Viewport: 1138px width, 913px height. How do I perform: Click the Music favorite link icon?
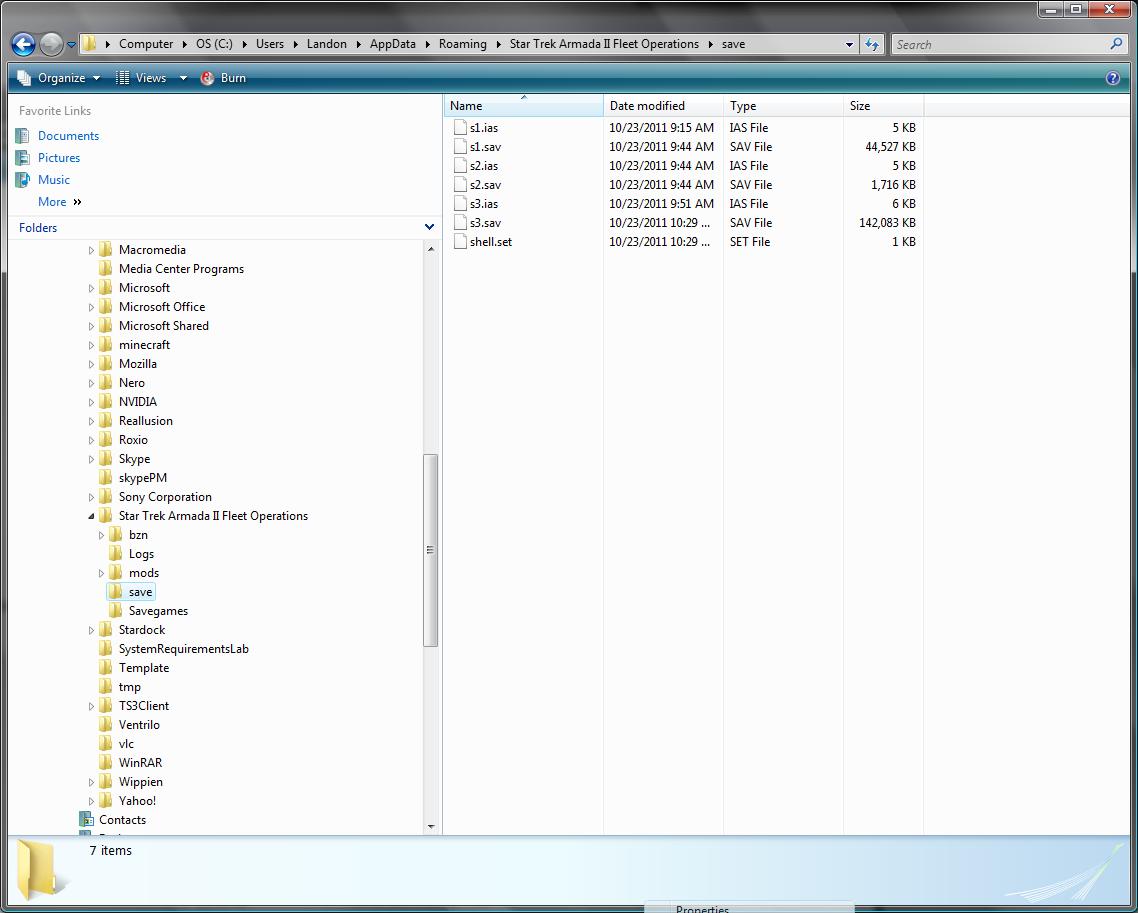tap(23, 180)
